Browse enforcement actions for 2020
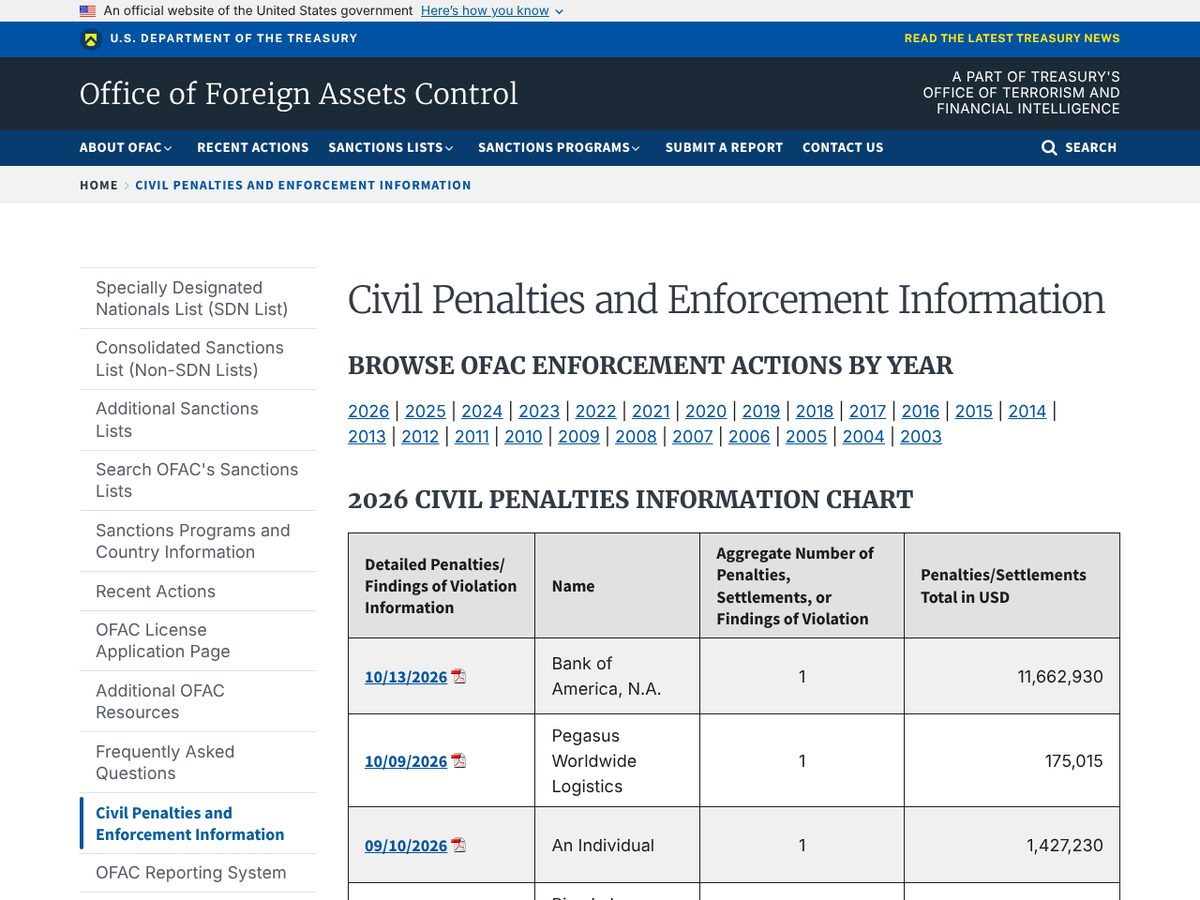The height and width of the screenshot is (900, 1200). click(x=706, y=411)
